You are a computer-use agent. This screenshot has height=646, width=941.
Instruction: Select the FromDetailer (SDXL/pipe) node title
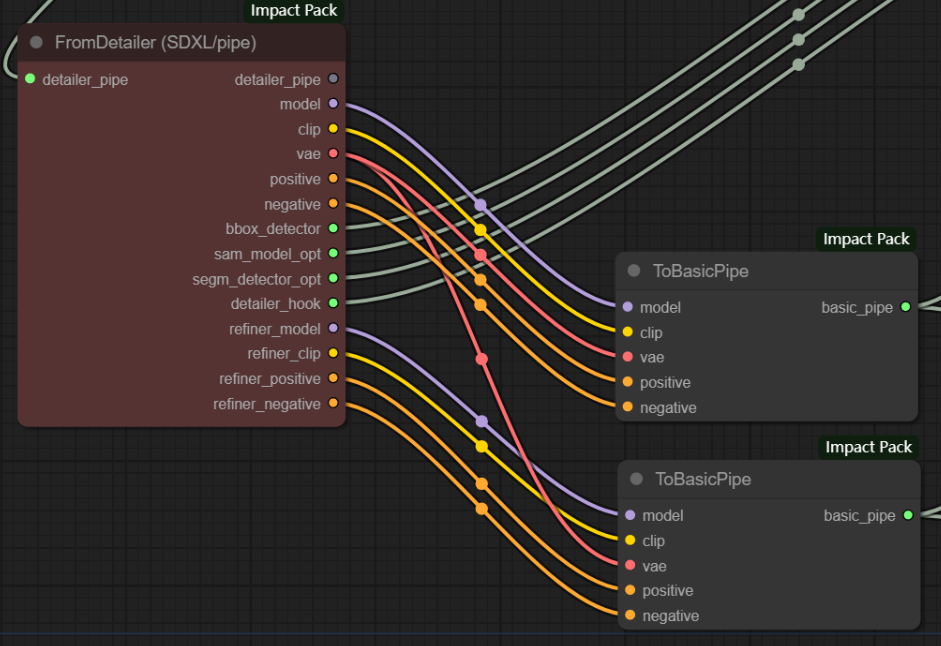pyautogui.click(x=156, y=42)
